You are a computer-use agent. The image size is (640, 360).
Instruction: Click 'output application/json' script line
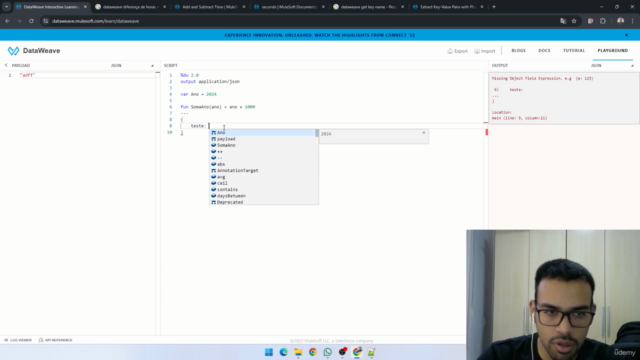point(210,82)
